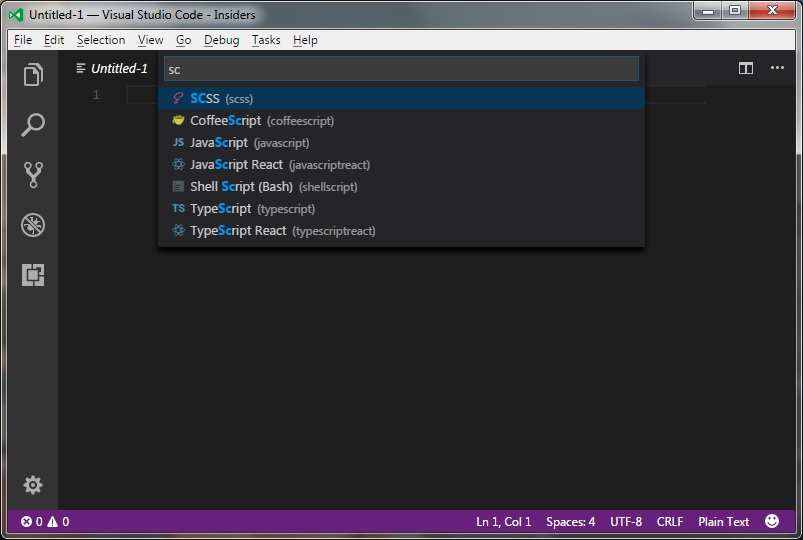803x540 pixels.
Task: Click the errors count icon in status bar
Action: point(26,522)
